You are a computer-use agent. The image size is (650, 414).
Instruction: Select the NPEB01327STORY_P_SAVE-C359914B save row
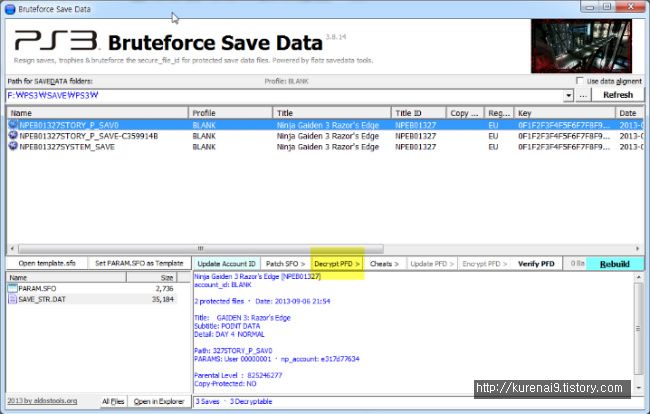[325, 136]
